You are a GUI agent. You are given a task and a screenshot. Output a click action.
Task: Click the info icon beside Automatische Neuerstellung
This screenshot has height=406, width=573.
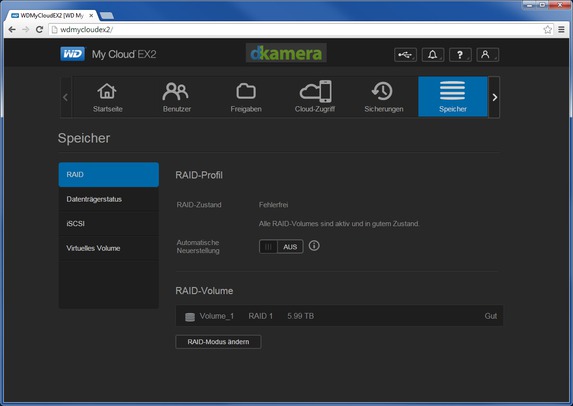pos(314,246)
